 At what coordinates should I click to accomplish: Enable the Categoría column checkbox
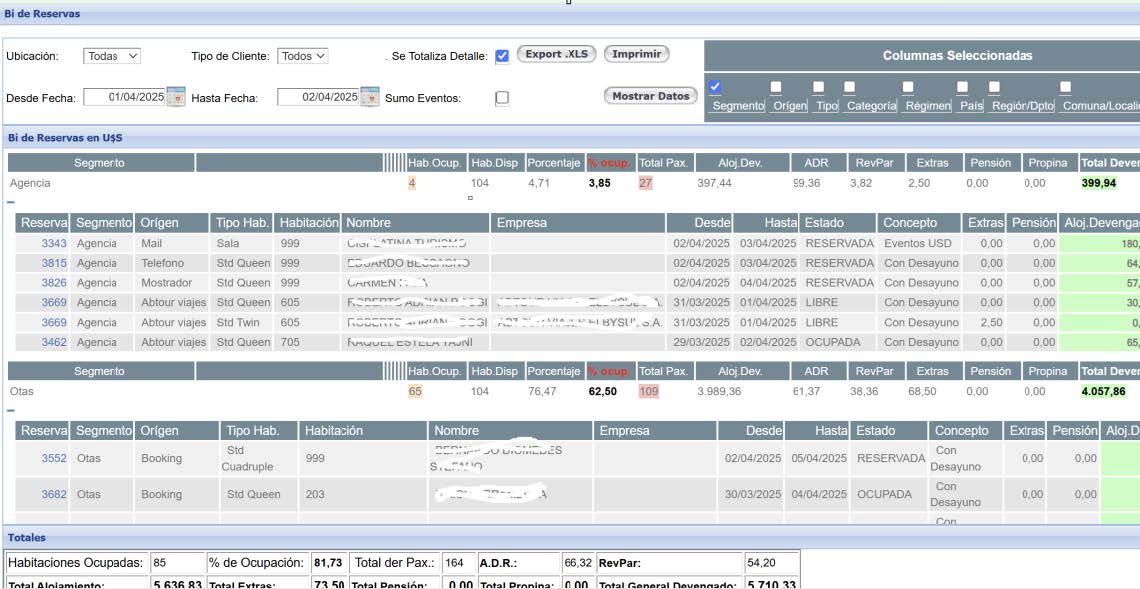point(849,87)
